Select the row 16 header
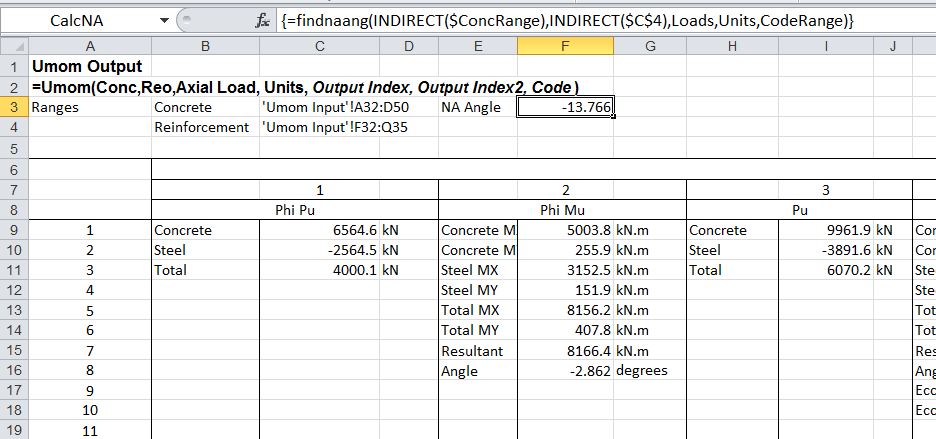 point(15,370)
